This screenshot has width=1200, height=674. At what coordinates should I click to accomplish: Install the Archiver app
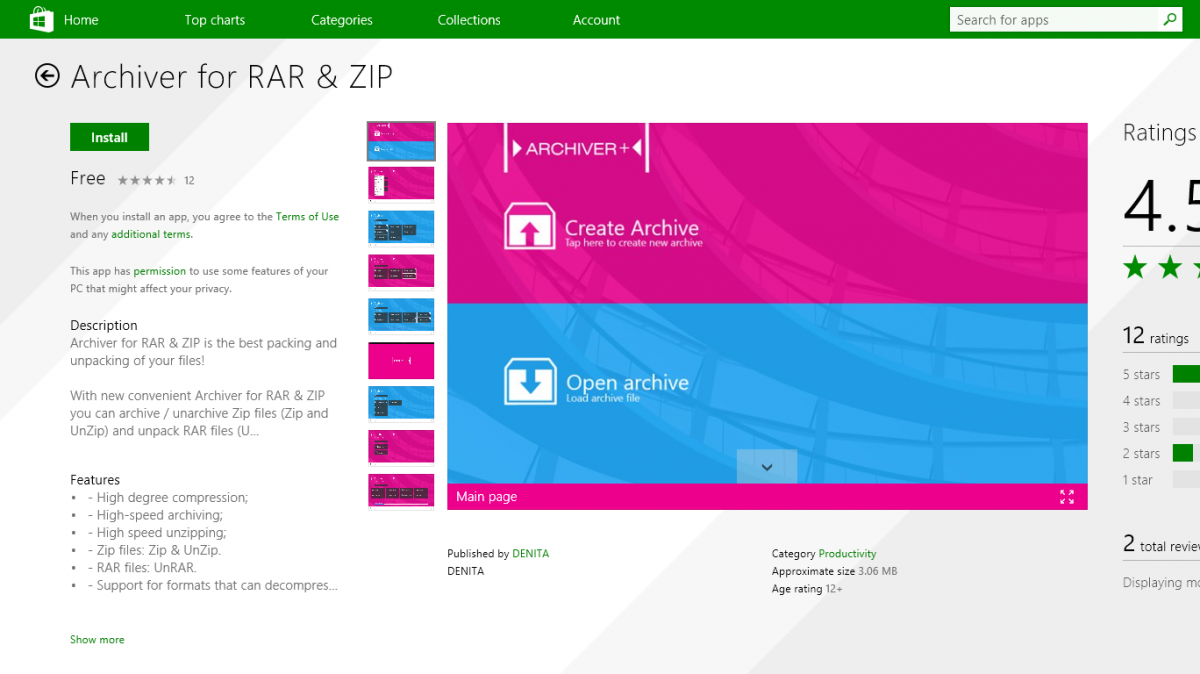[110, 137]
